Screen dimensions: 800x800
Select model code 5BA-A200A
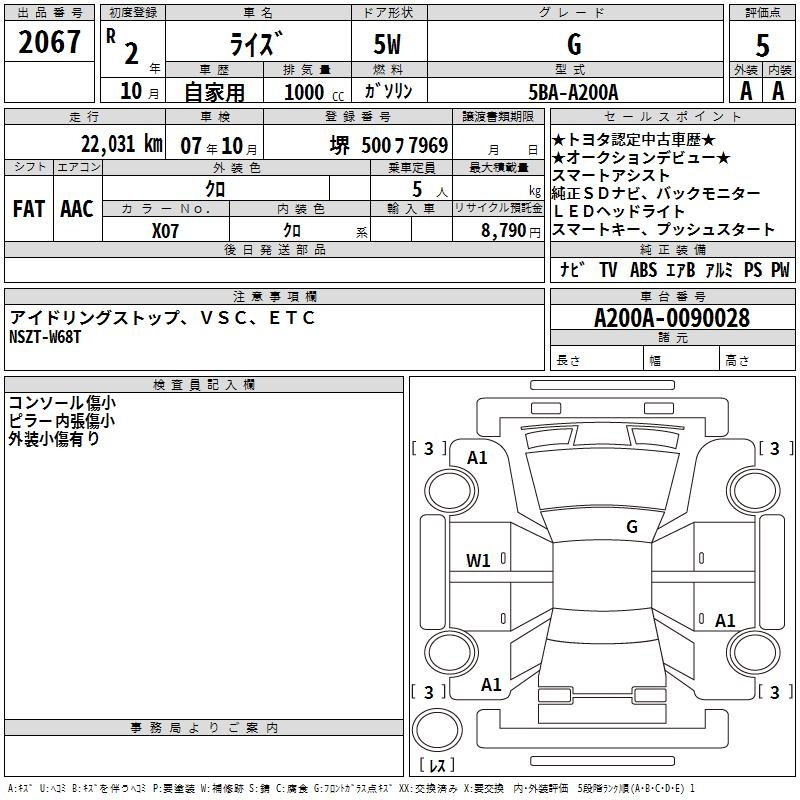click(573, 92)
